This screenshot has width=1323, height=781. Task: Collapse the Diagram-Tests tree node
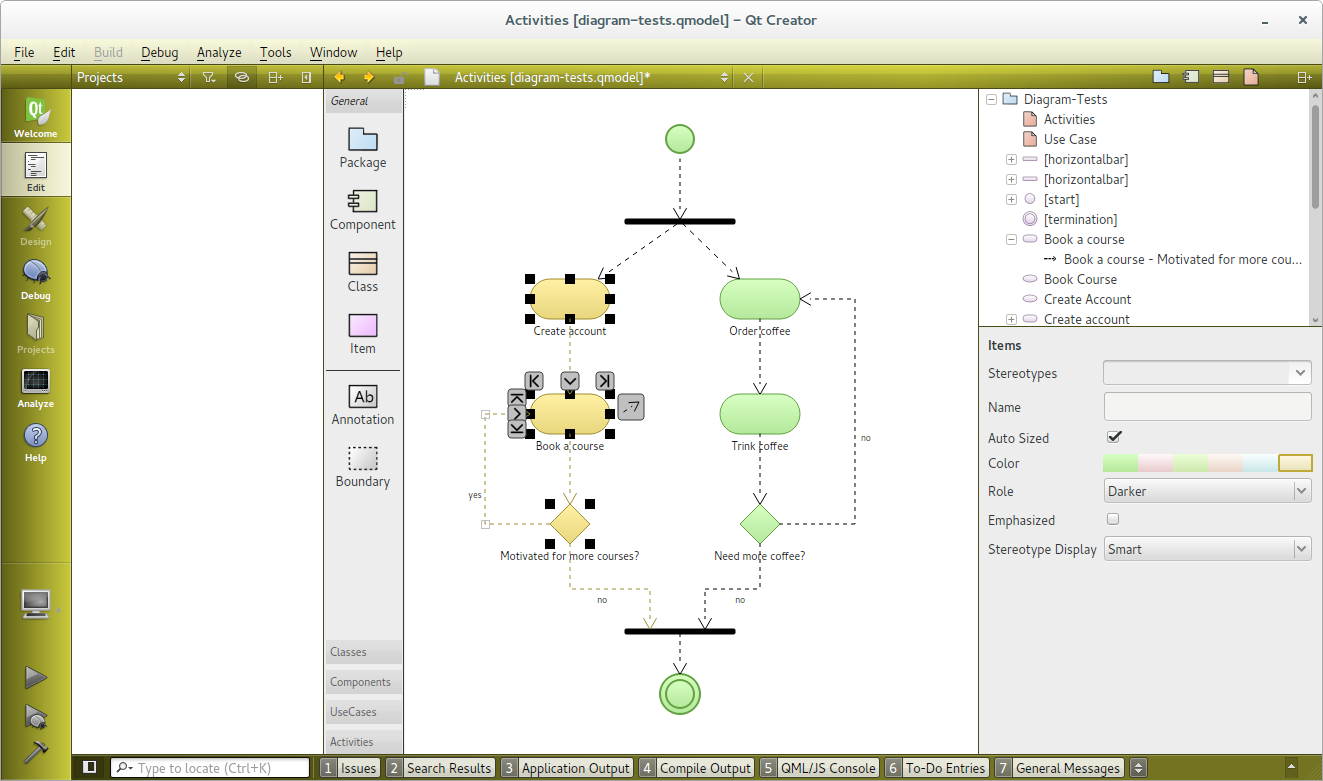coord(991,99)
